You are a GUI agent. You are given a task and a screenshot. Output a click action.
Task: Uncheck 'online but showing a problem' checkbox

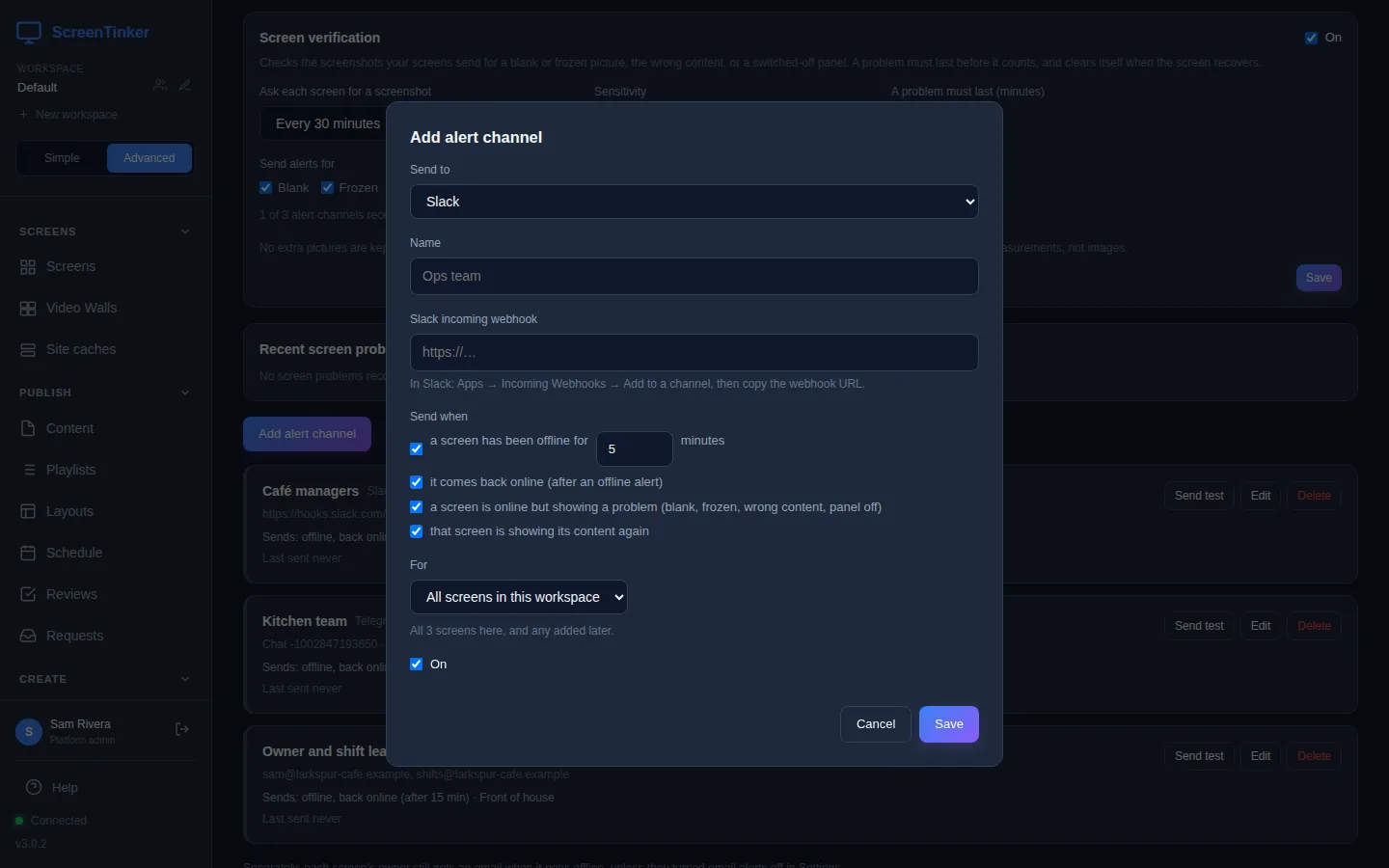[417, 507]
